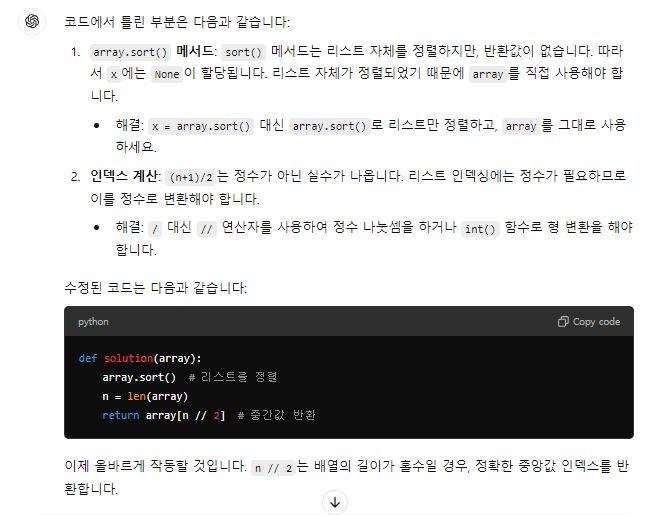Click the python language label in code header

point(93,322)
